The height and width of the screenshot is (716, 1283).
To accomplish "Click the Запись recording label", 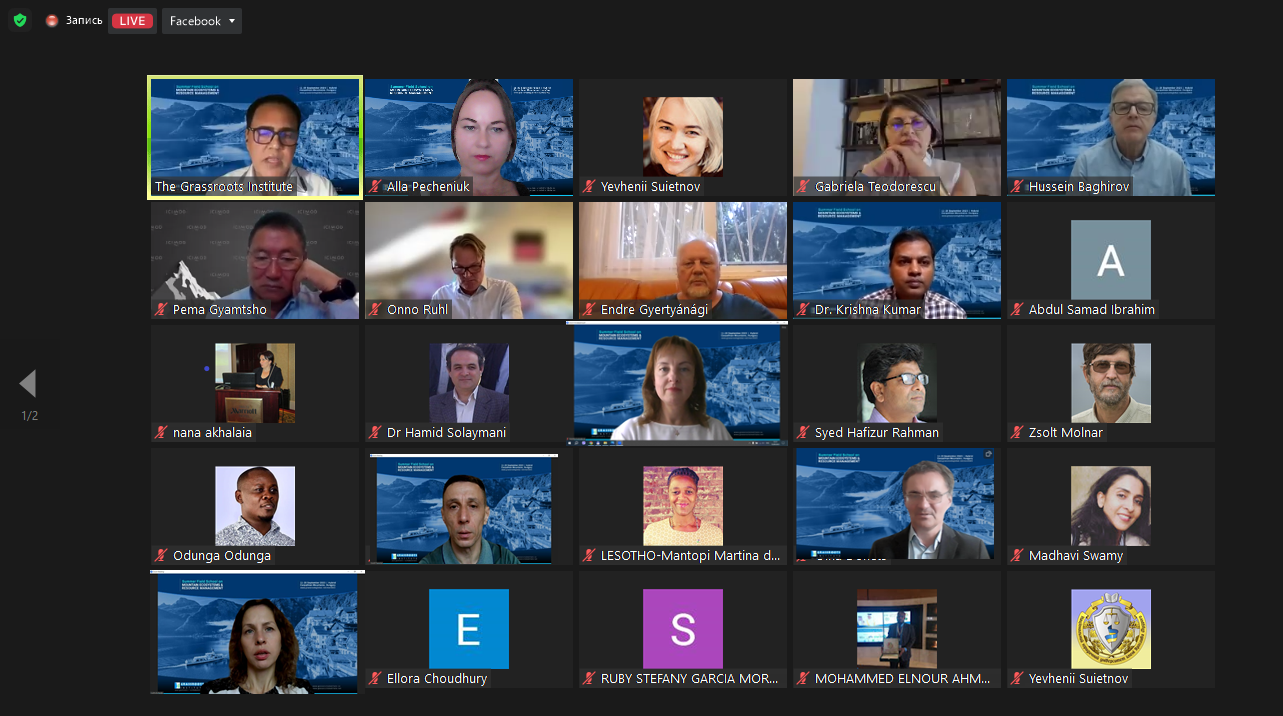I will 84,21.
